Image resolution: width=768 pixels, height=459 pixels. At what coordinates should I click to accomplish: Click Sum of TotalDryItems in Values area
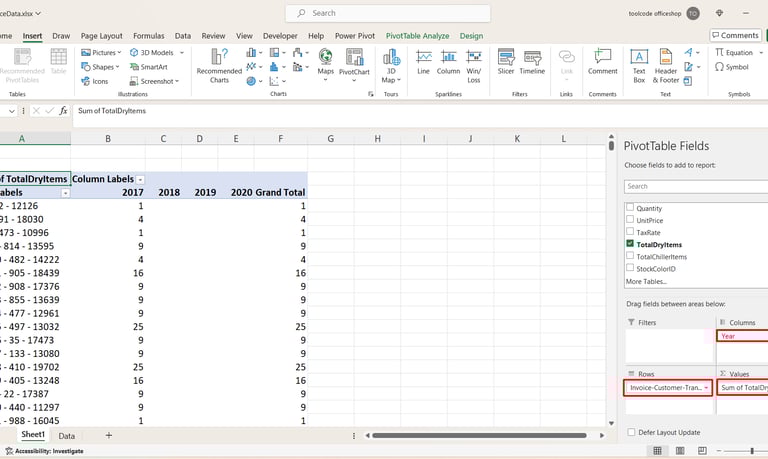coord(743,387)
